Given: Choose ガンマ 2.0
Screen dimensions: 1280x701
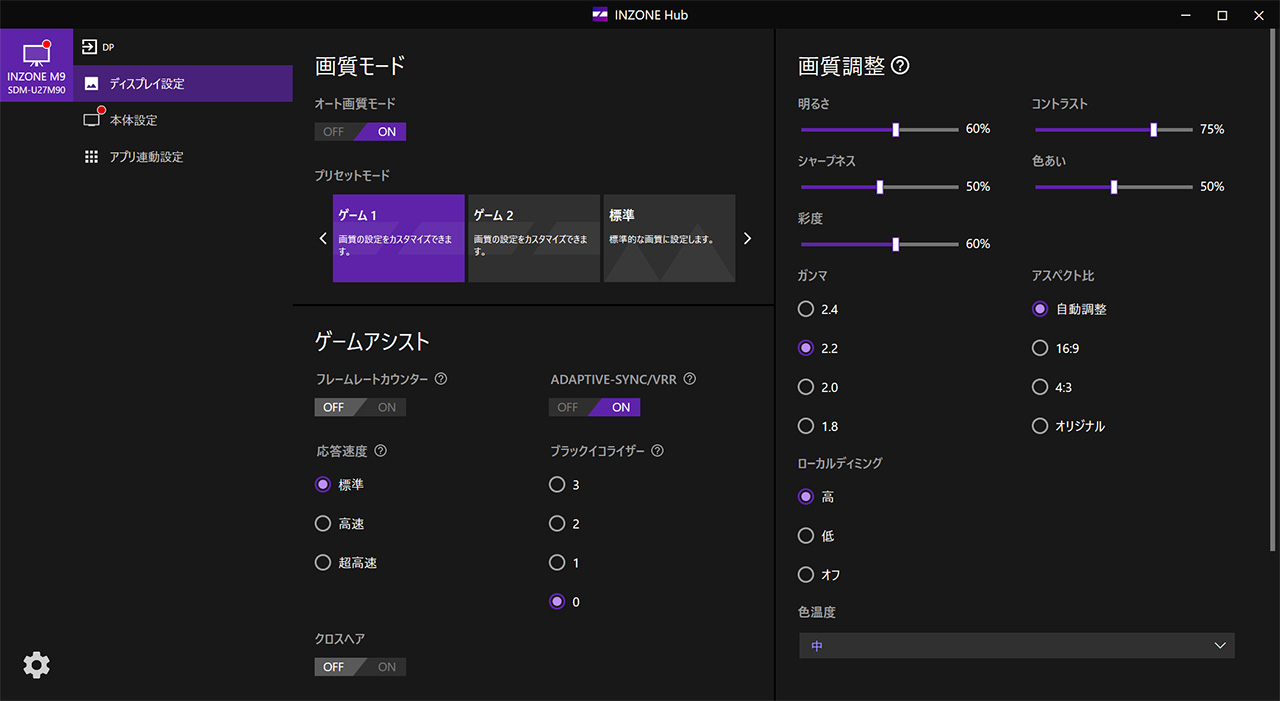Looking at the screenshot, I should click(806, 387).
